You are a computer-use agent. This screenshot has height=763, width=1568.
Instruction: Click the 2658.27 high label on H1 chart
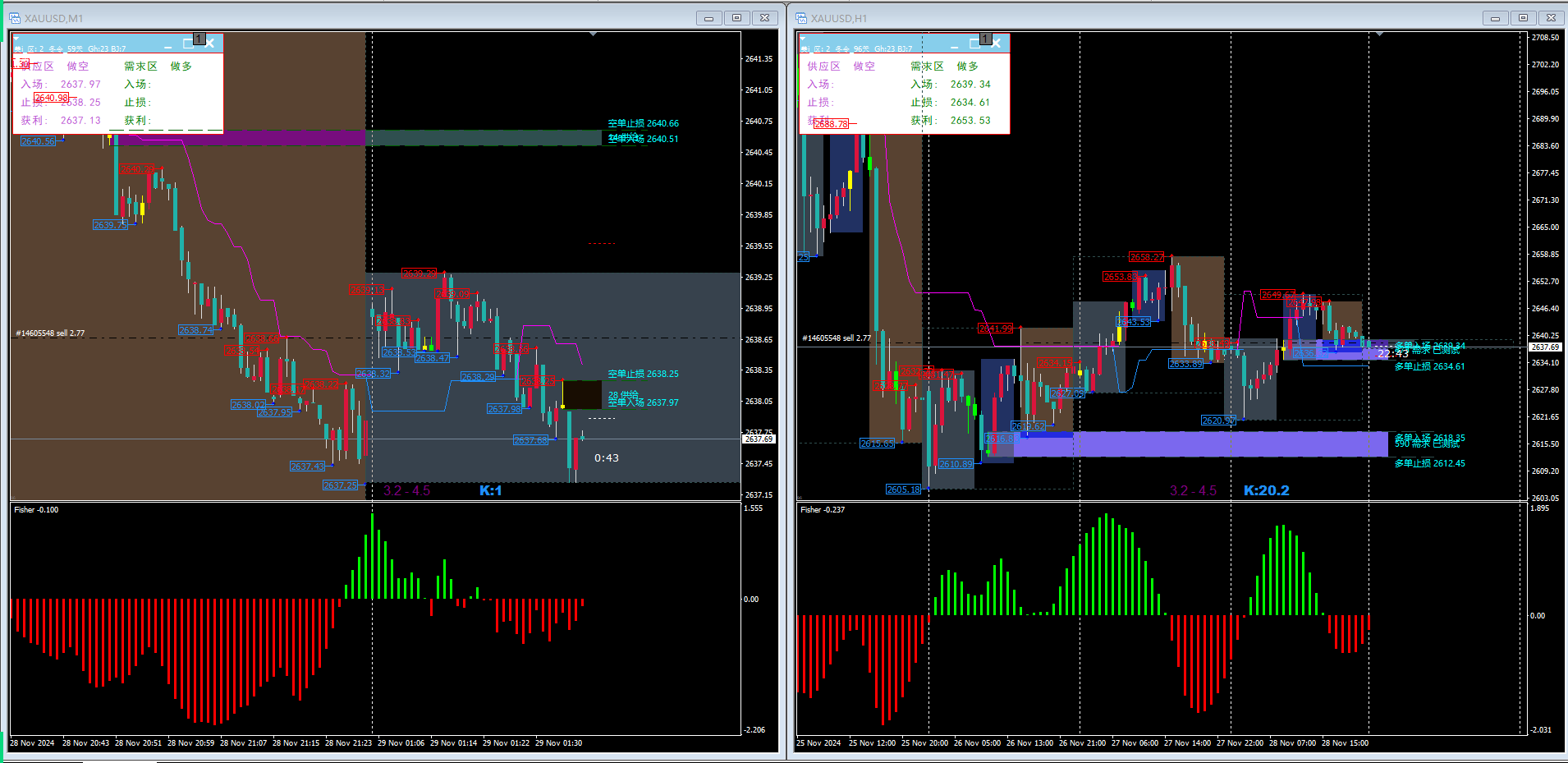(x=1147, y=257)
